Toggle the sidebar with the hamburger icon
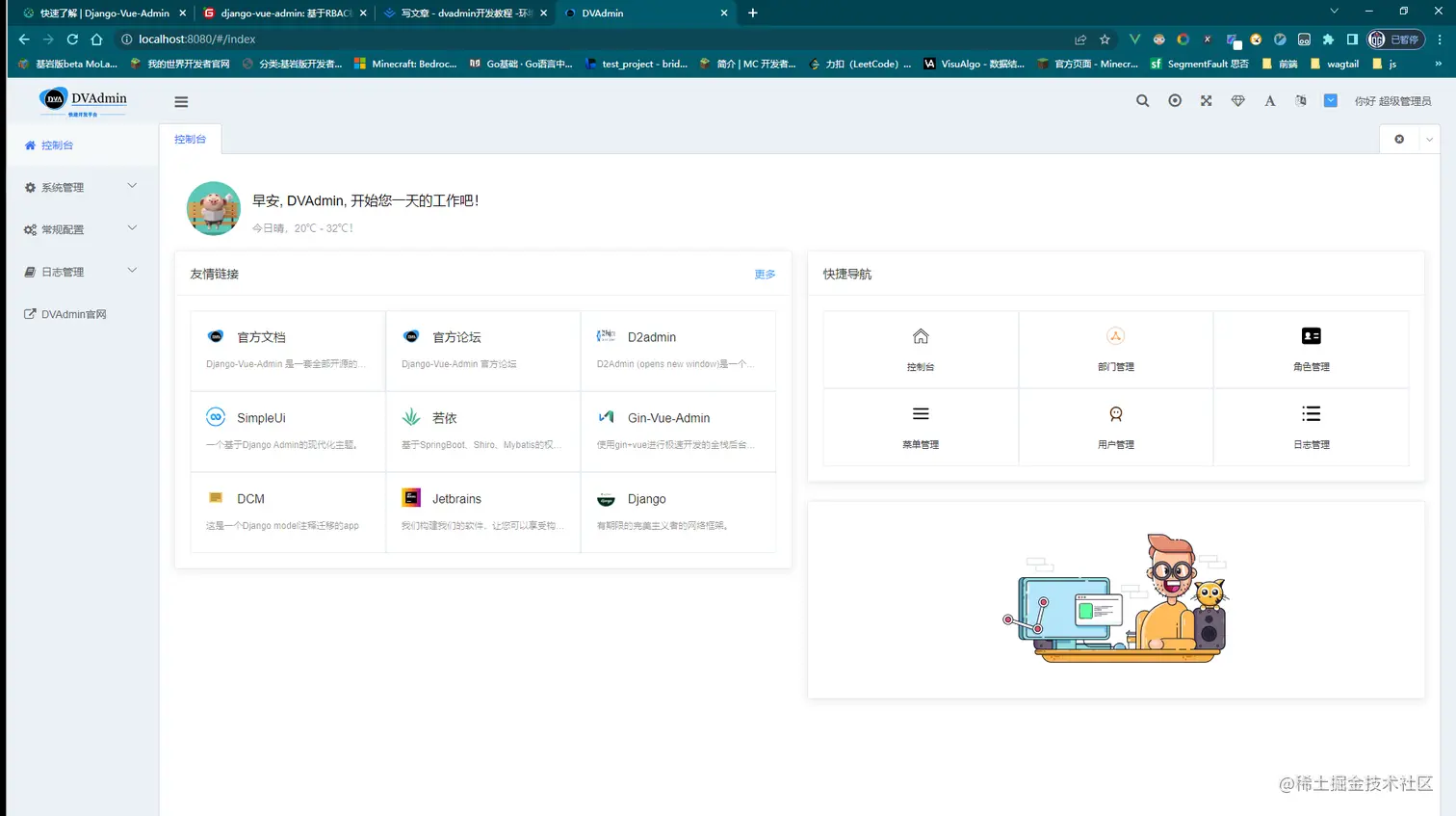1456x816 pixels. [x=181, y=101]
